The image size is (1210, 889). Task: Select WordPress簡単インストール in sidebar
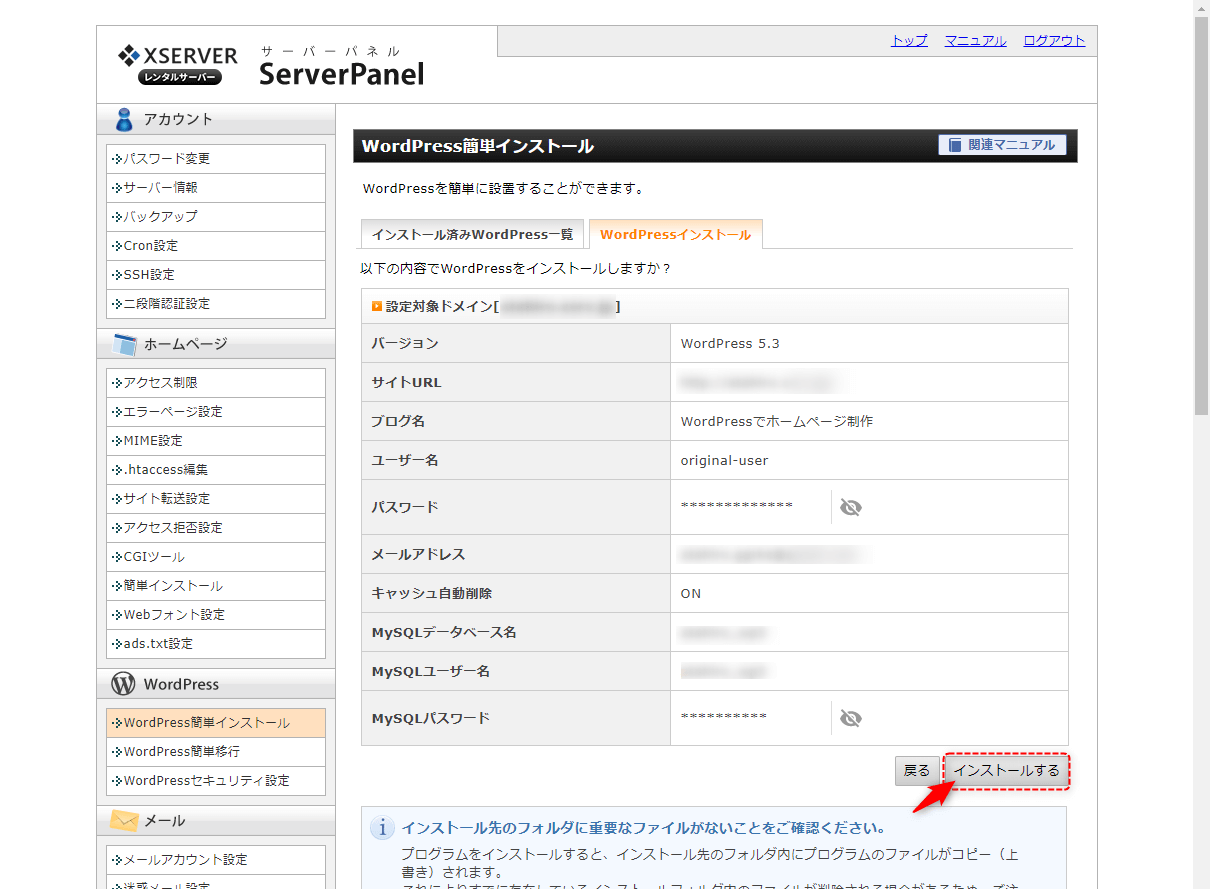[216, 723]
